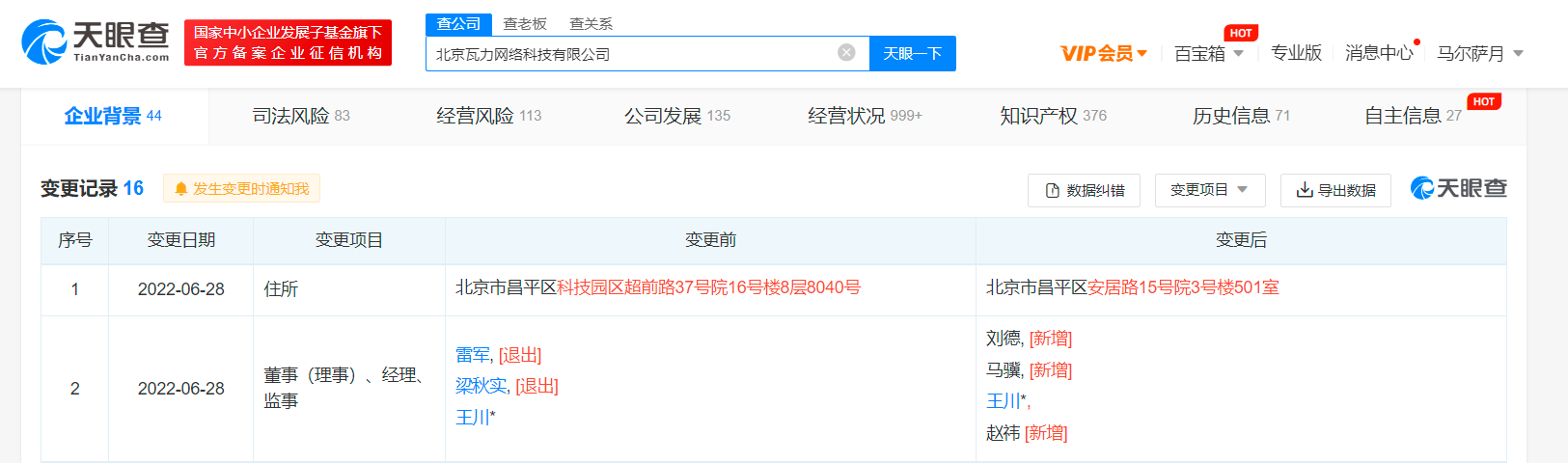Click the bell notification icon

pos(180,189)
